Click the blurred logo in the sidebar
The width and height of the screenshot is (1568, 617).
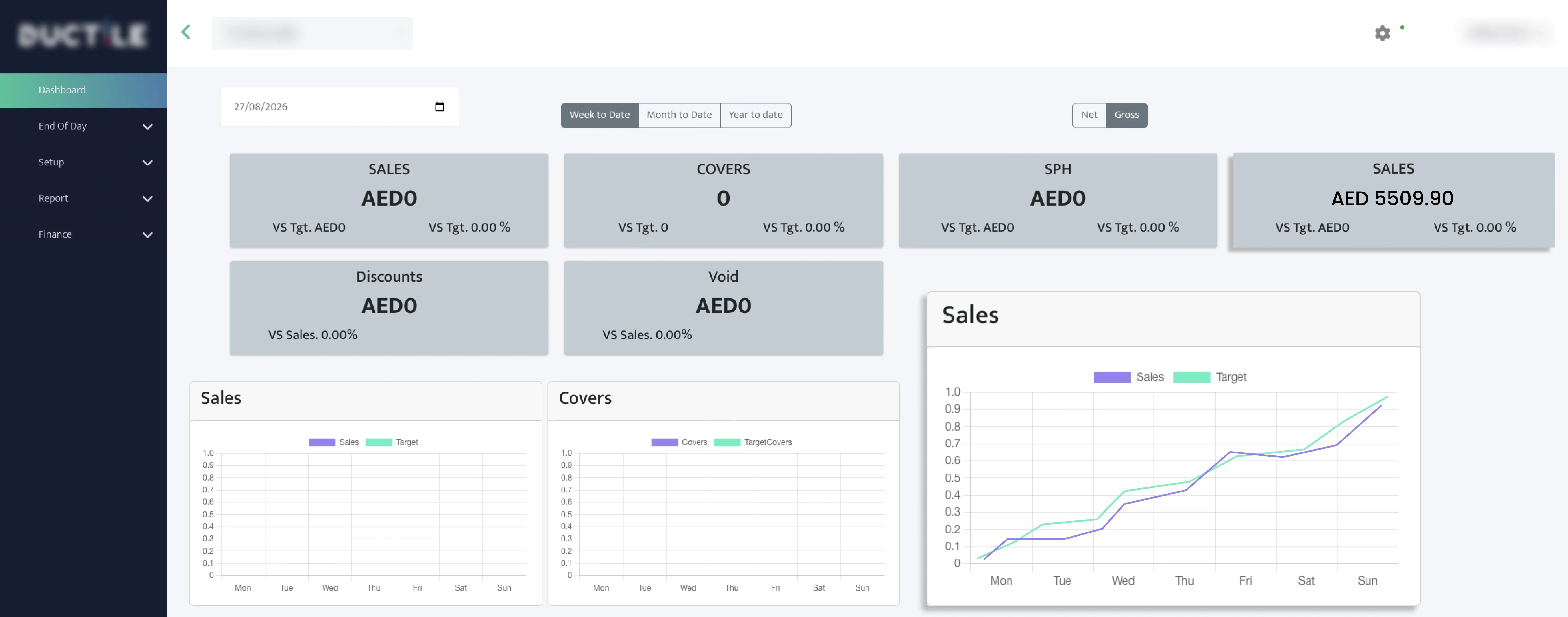(83, 35)
